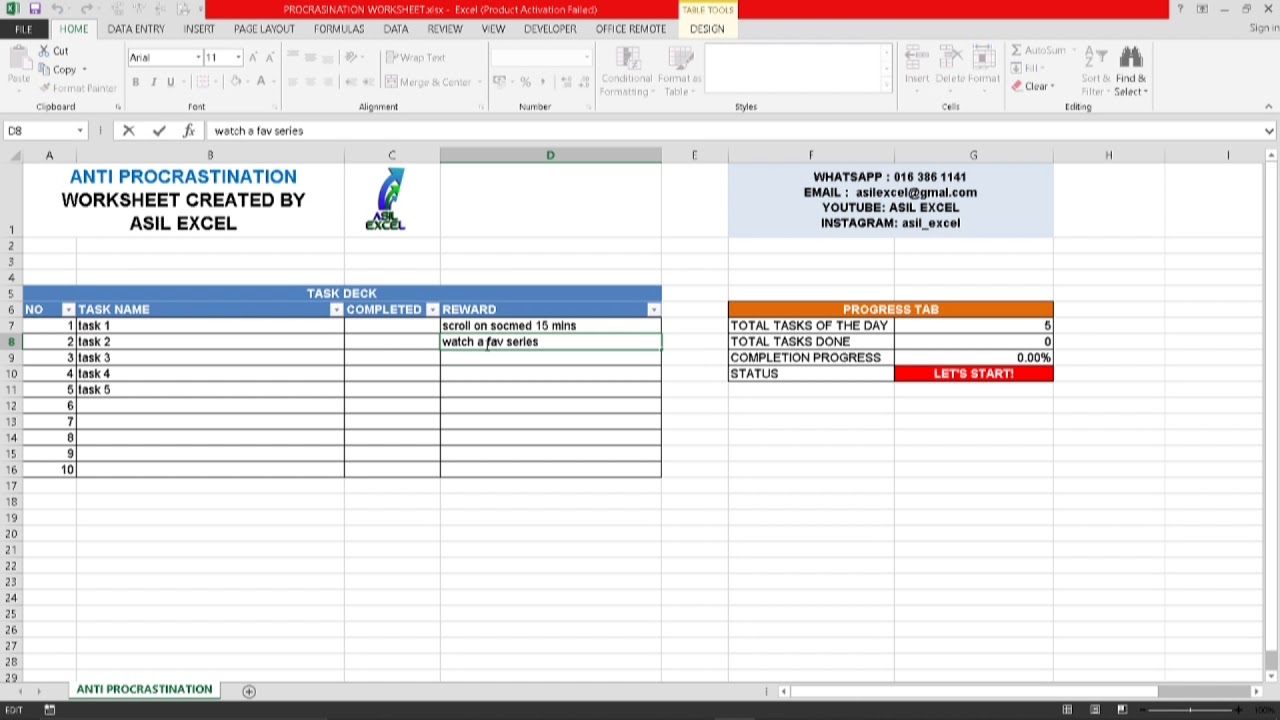Screen dimensions: 1280x720
Task: Open the font name Arial dropdown
Action: click(198, 57)
